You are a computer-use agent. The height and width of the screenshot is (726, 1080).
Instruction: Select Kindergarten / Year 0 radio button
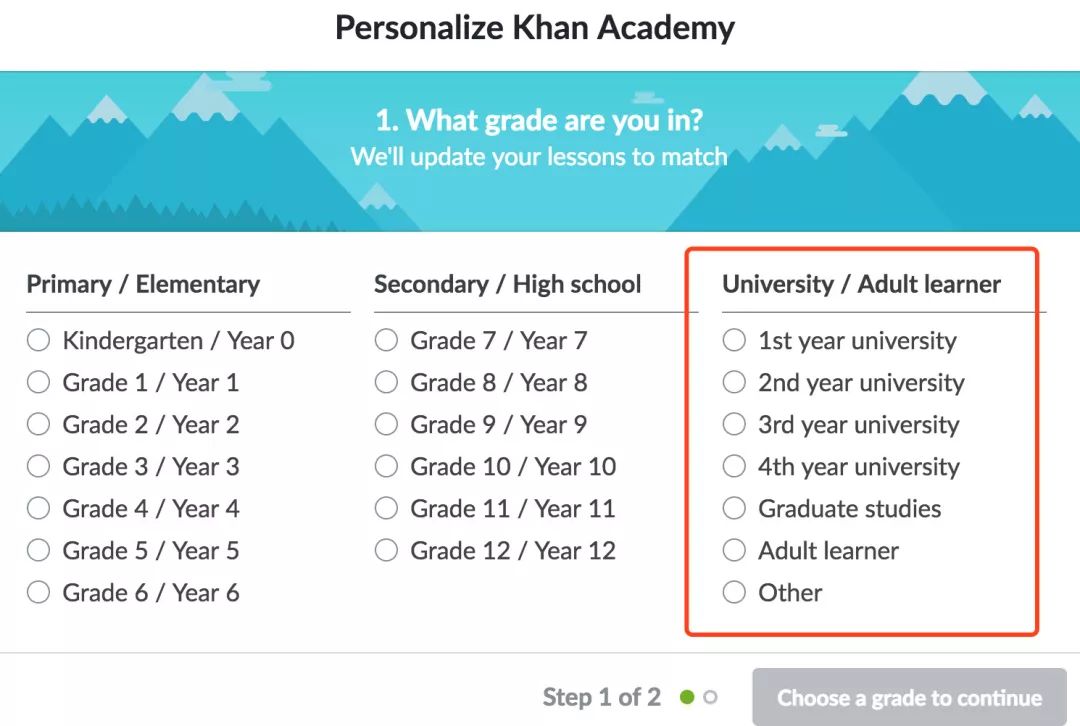(x=39, y=341)
